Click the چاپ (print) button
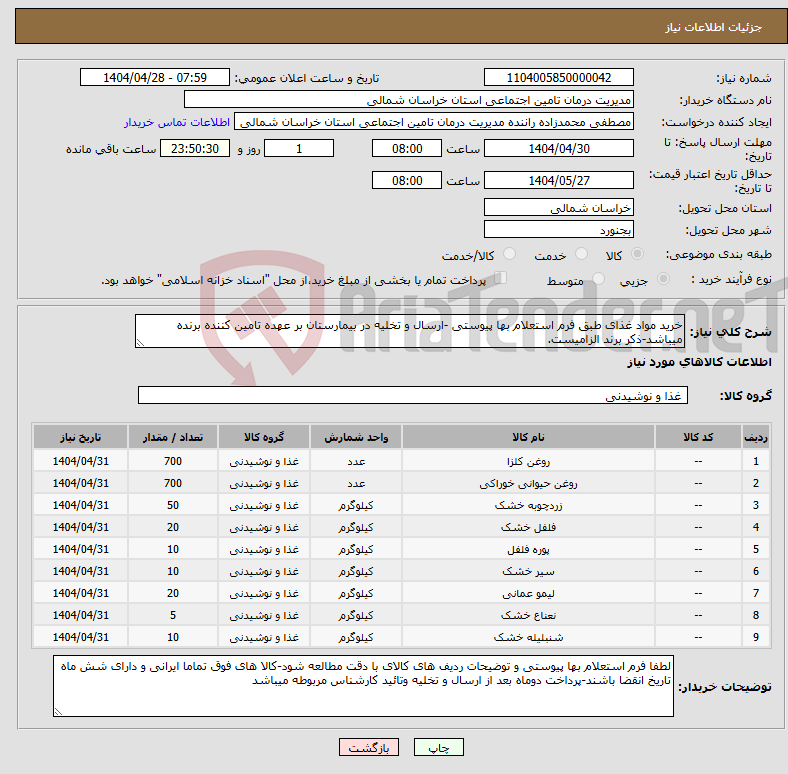788x774 pixels. [x=438, y=747]
